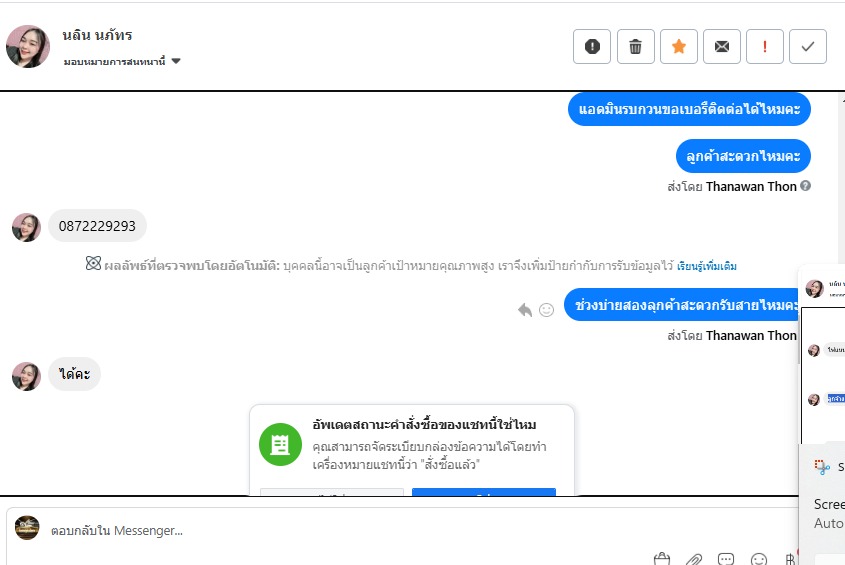Mark conversation as spam with octagon icon
Viewport: 845px width, 565px height.
coord(592,47)
